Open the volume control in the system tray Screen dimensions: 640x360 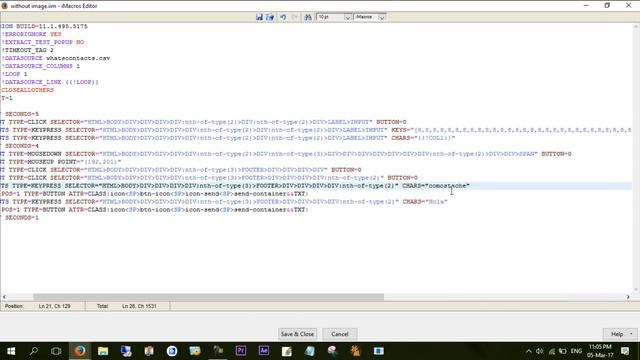[540, 351]
